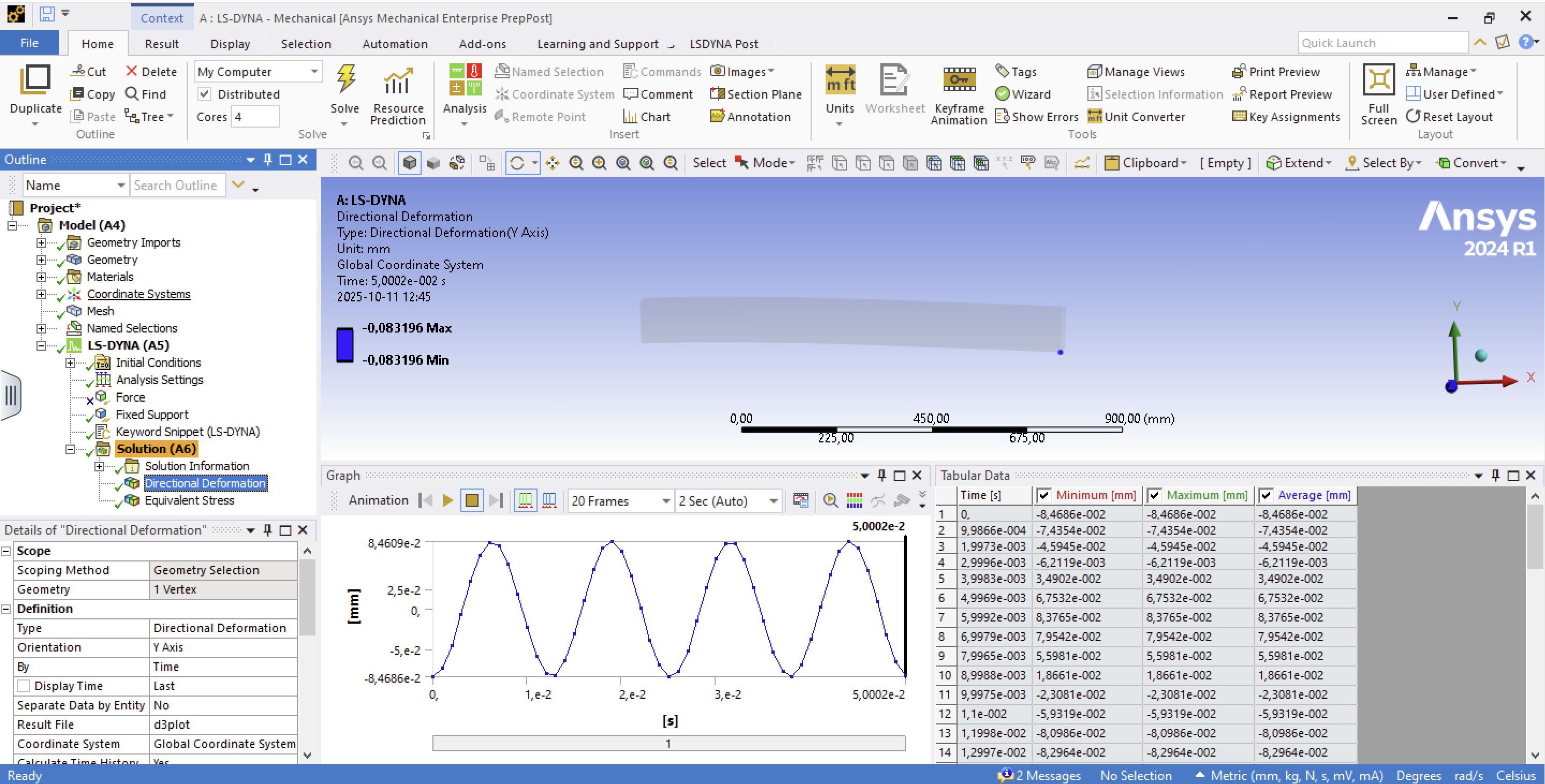This screenshot has height=784, width=1545.
Task: Open Keyframe Animation tool
Action: pos(959,80)
